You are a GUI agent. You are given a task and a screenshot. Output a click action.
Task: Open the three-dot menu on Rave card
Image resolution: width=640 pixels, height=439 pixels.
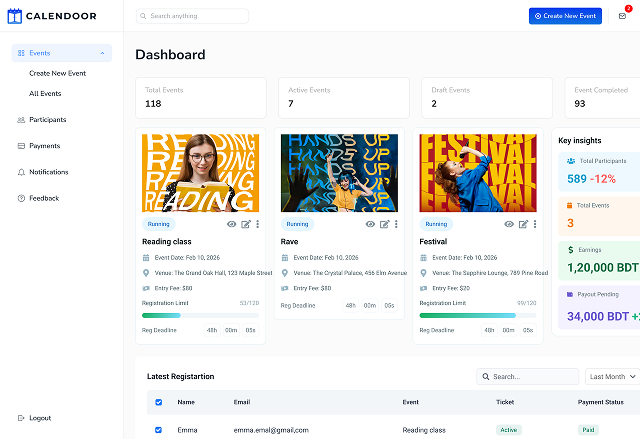coord(396,224)
